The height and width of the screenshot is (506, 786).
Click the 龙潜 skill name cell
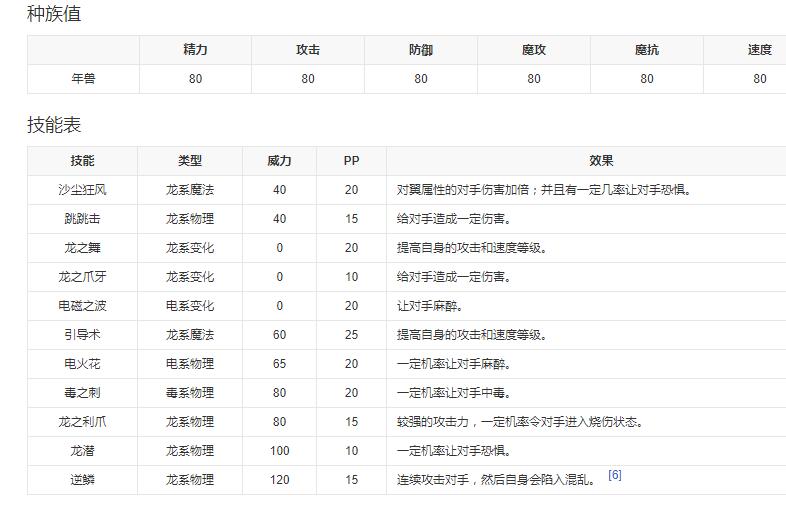tap(83, 451)
